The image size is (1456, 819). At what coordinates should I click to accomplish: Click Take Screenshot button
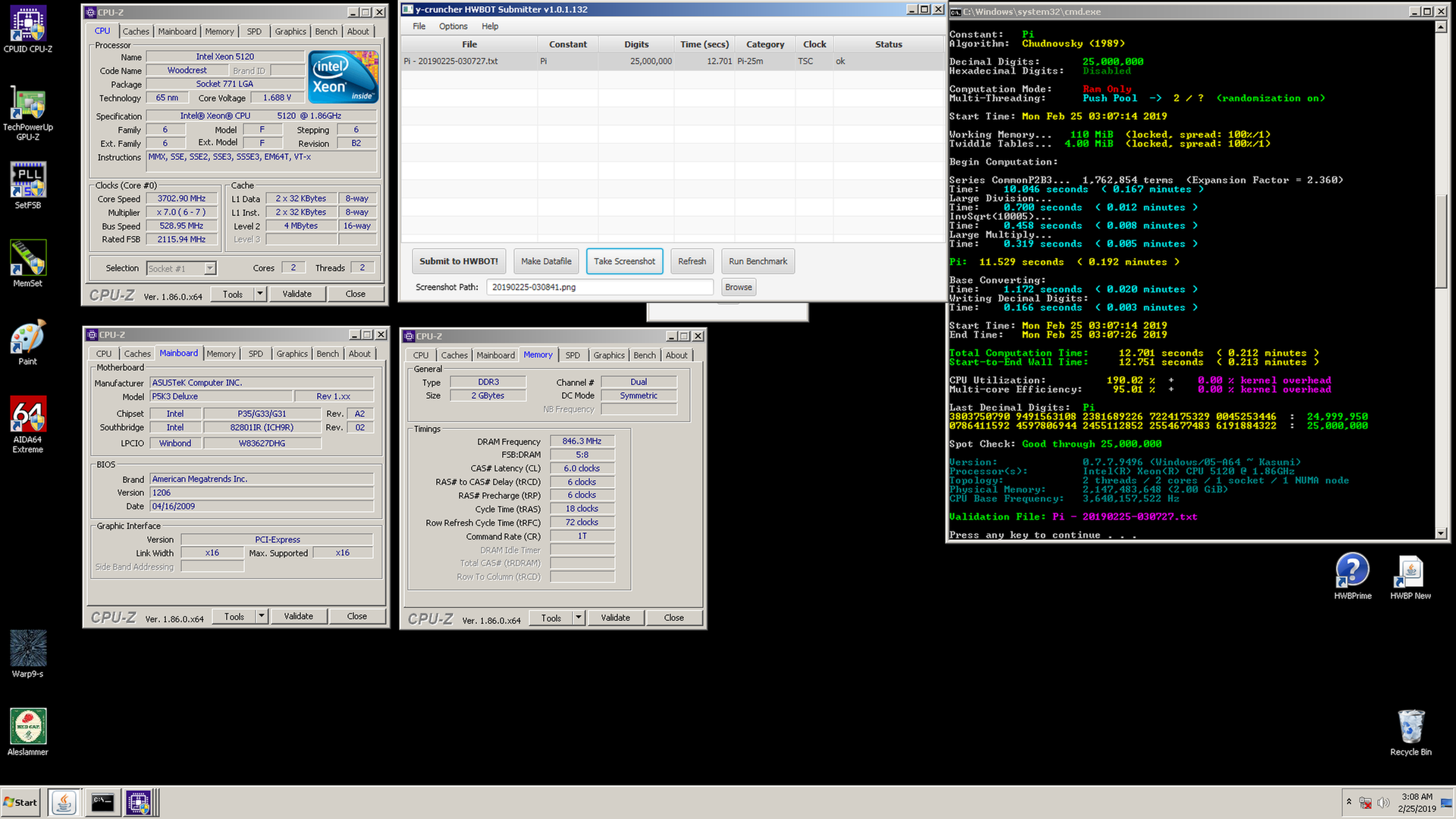click(x=625, y=261)
